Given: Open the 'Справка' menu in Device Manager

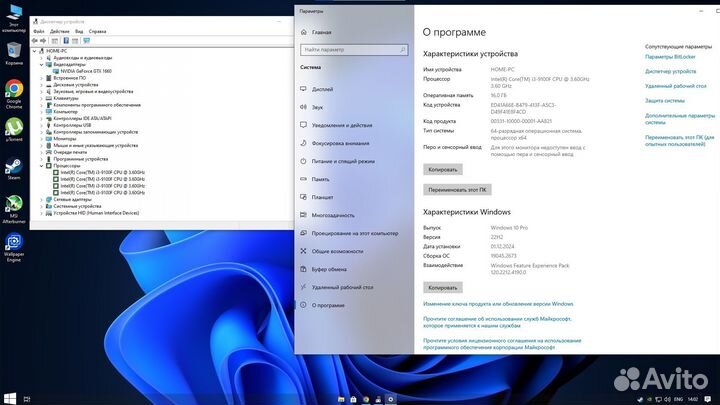Looking at the screenshot, I should [x=97, y=31].
